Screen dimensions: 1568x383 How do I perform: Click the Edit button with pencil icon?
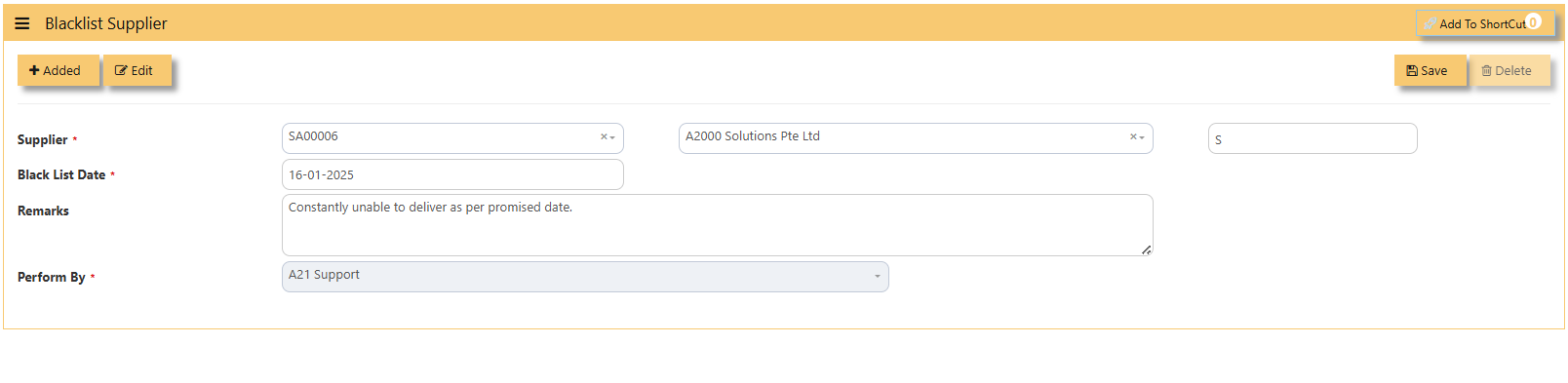click(x=137, y=70)
